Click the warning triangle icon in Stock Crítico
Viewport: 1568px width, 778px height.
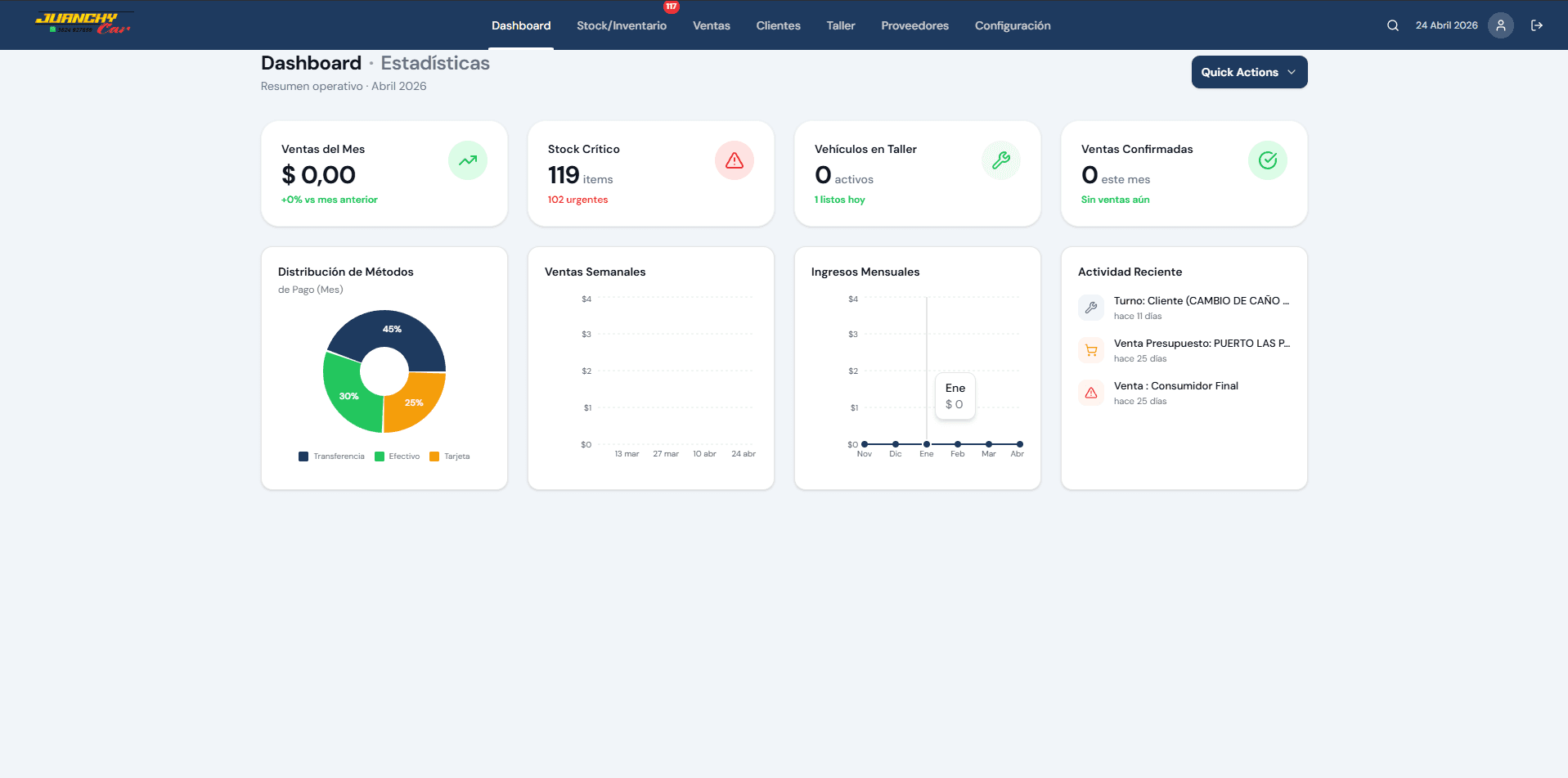(x=735, y=160)
